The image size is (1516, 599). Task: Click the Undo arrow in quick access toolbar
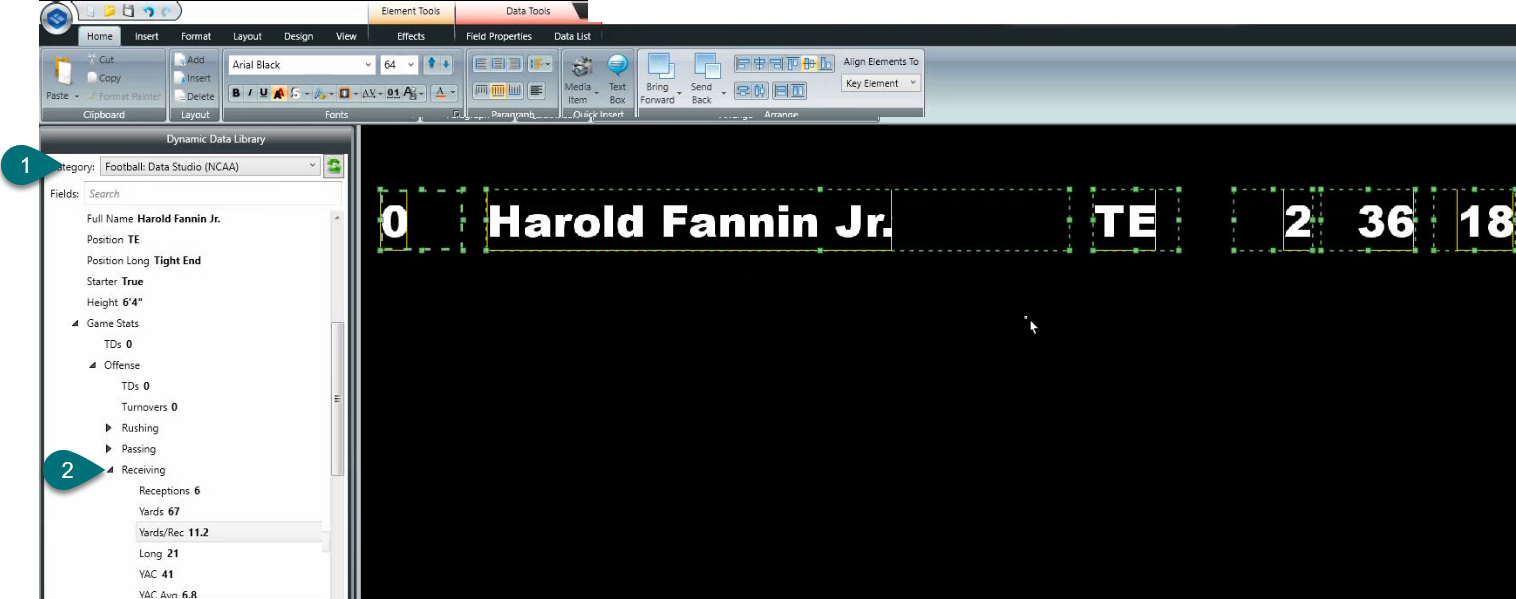pyautogui.click(x=148, y=11)
